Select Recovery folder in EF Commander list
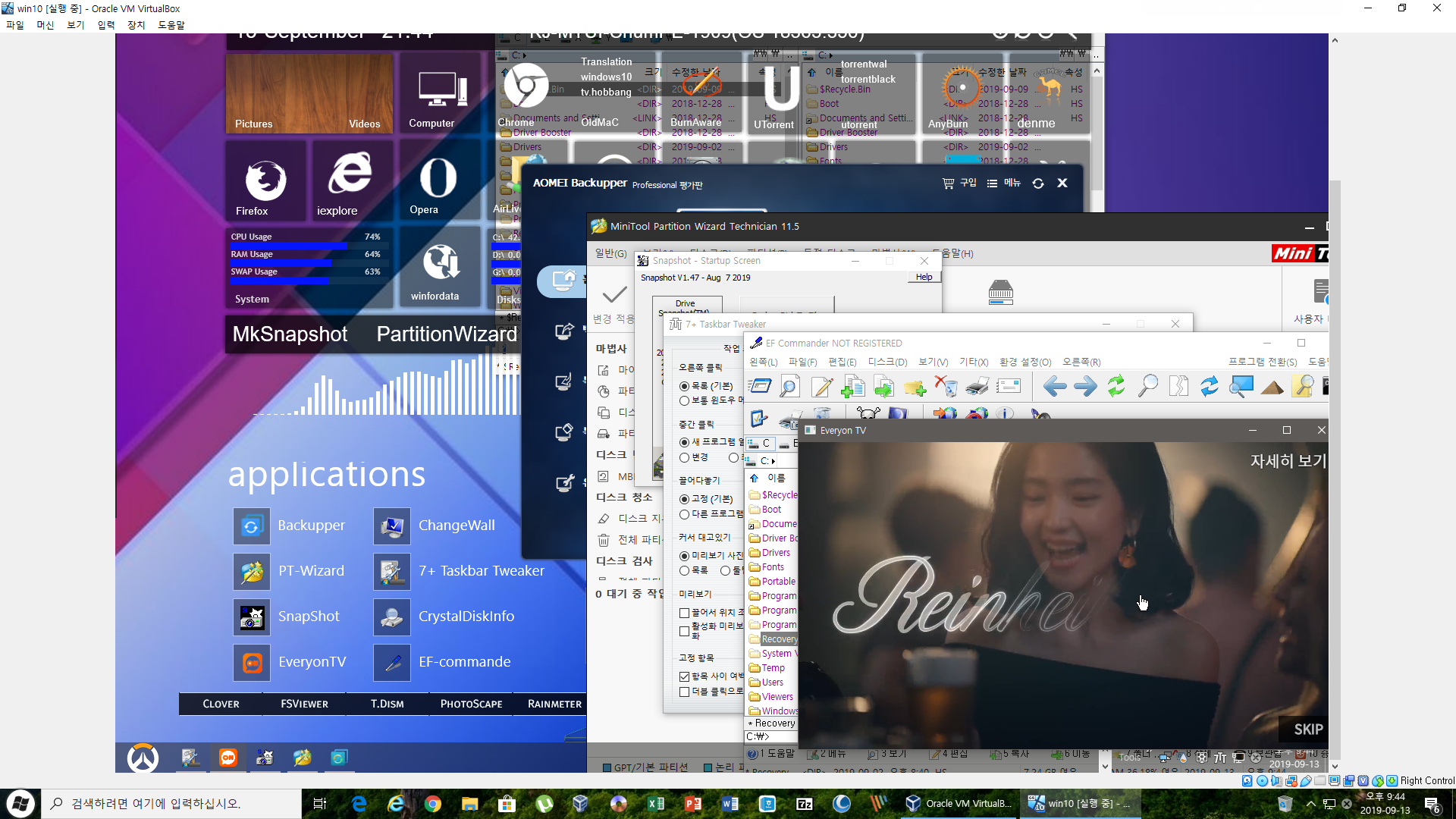The image size is (1456, 819). 773,639
